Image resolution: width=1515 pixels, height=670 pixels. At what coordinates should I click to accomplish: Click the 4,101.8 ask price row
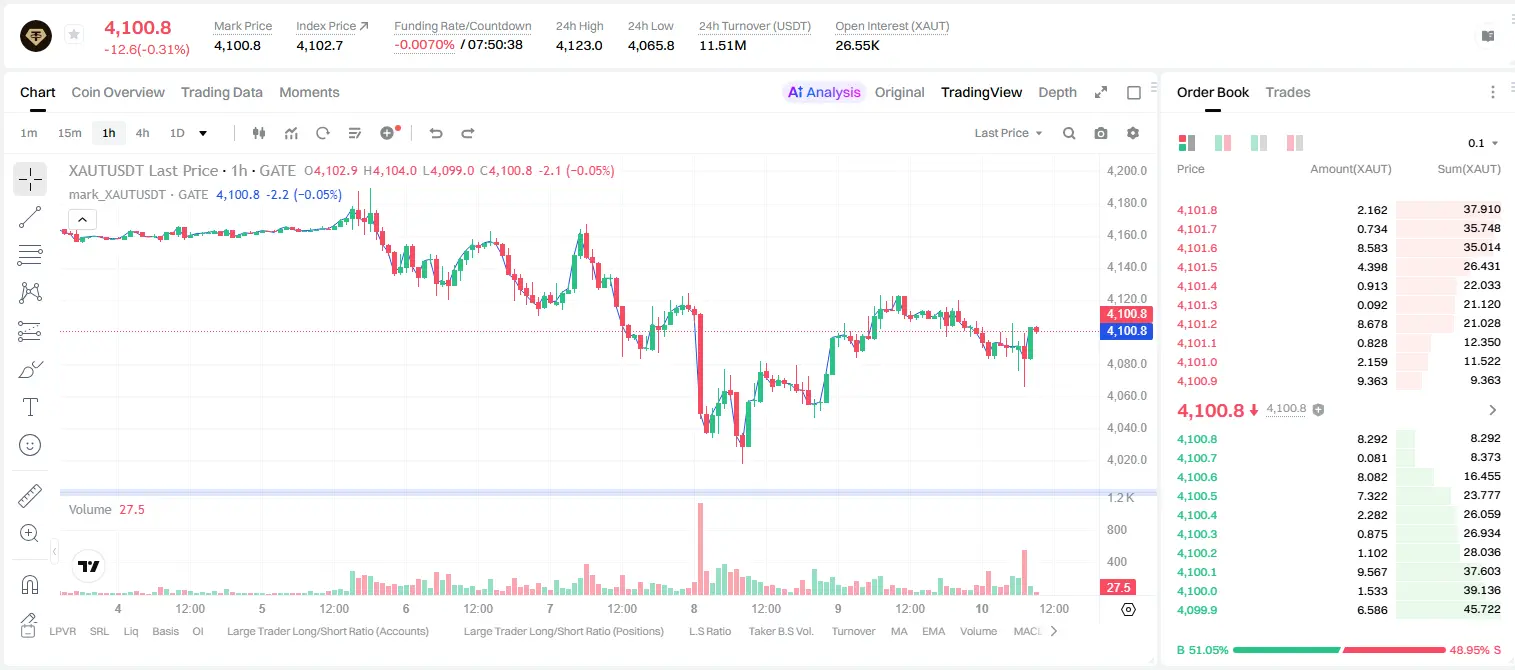1338,210
